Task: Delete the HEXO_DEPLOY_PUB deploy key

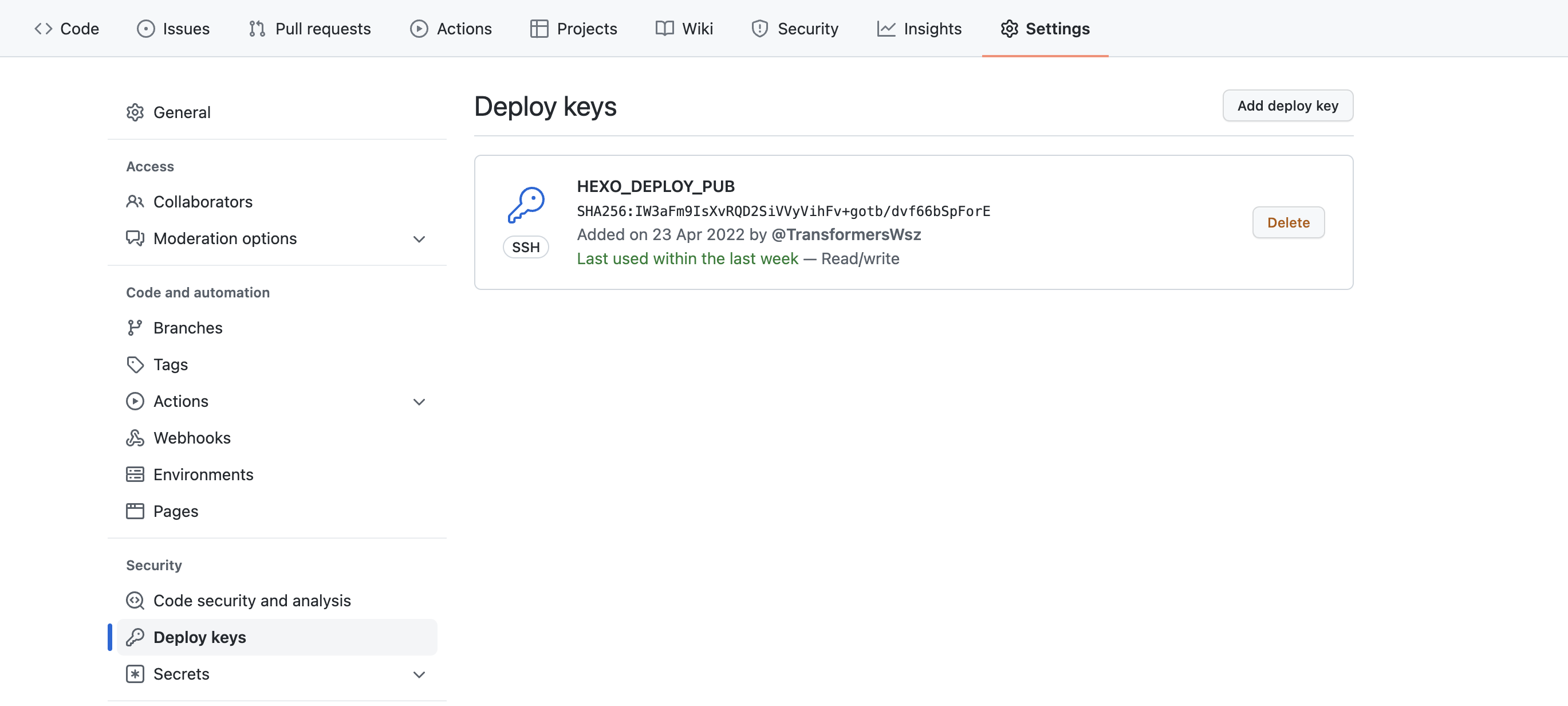Action: (x=1288, y=222)
